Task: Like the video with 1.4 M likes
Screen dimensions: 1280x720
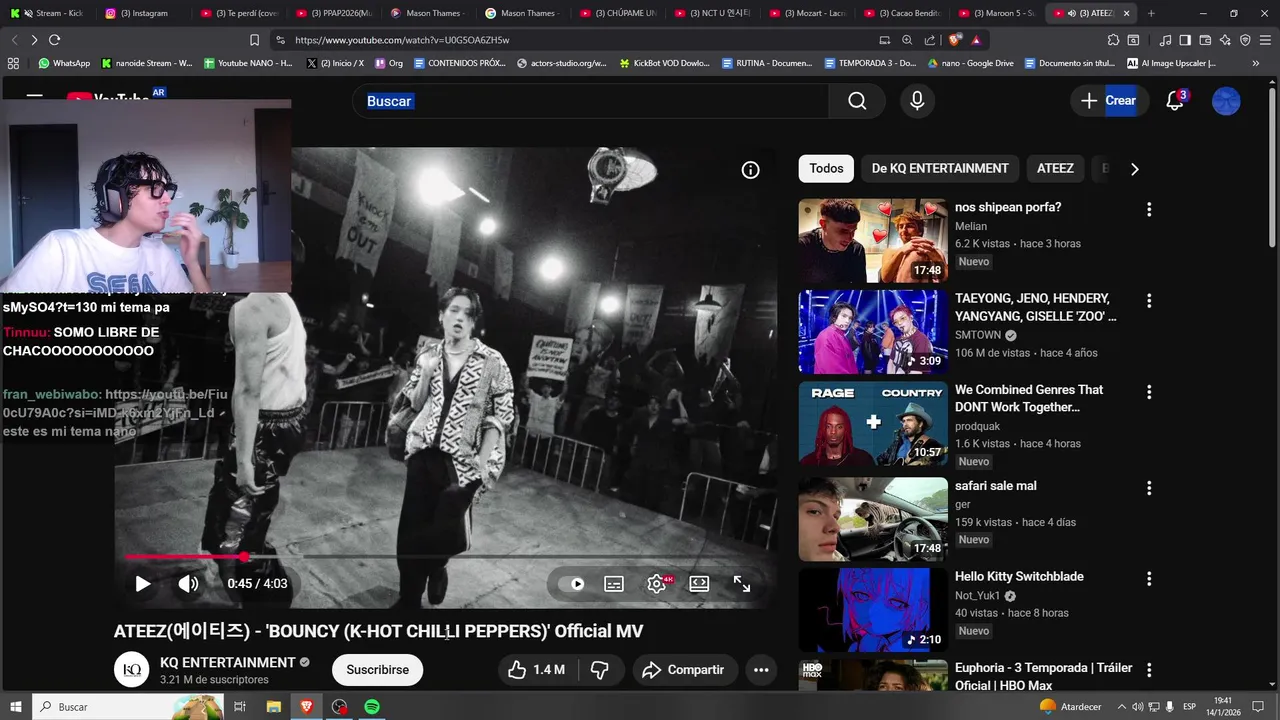Action: pyautogui.click(x=536, y=670)
